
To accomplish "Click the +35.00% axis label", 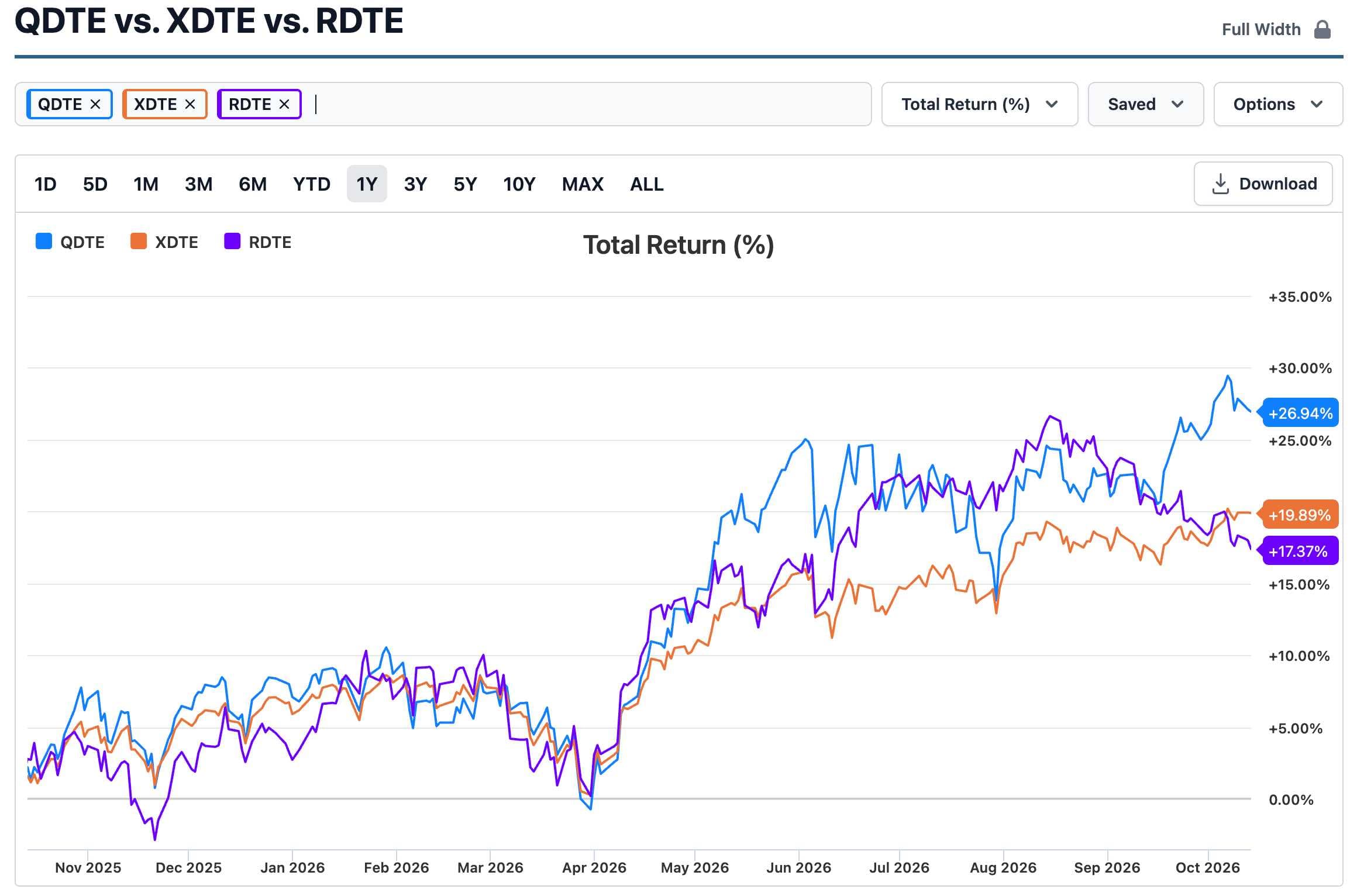I will pyautogui.click(x=1300, y=297).
